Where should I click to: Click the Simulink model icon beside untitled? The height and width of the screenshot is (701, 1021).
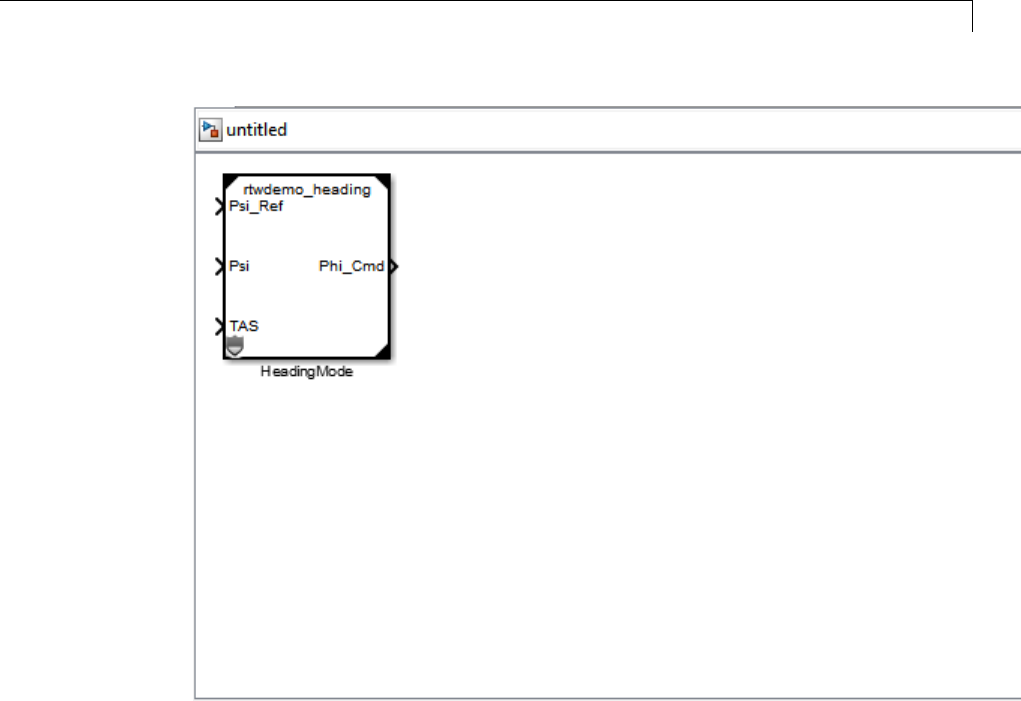click(210, 130)
